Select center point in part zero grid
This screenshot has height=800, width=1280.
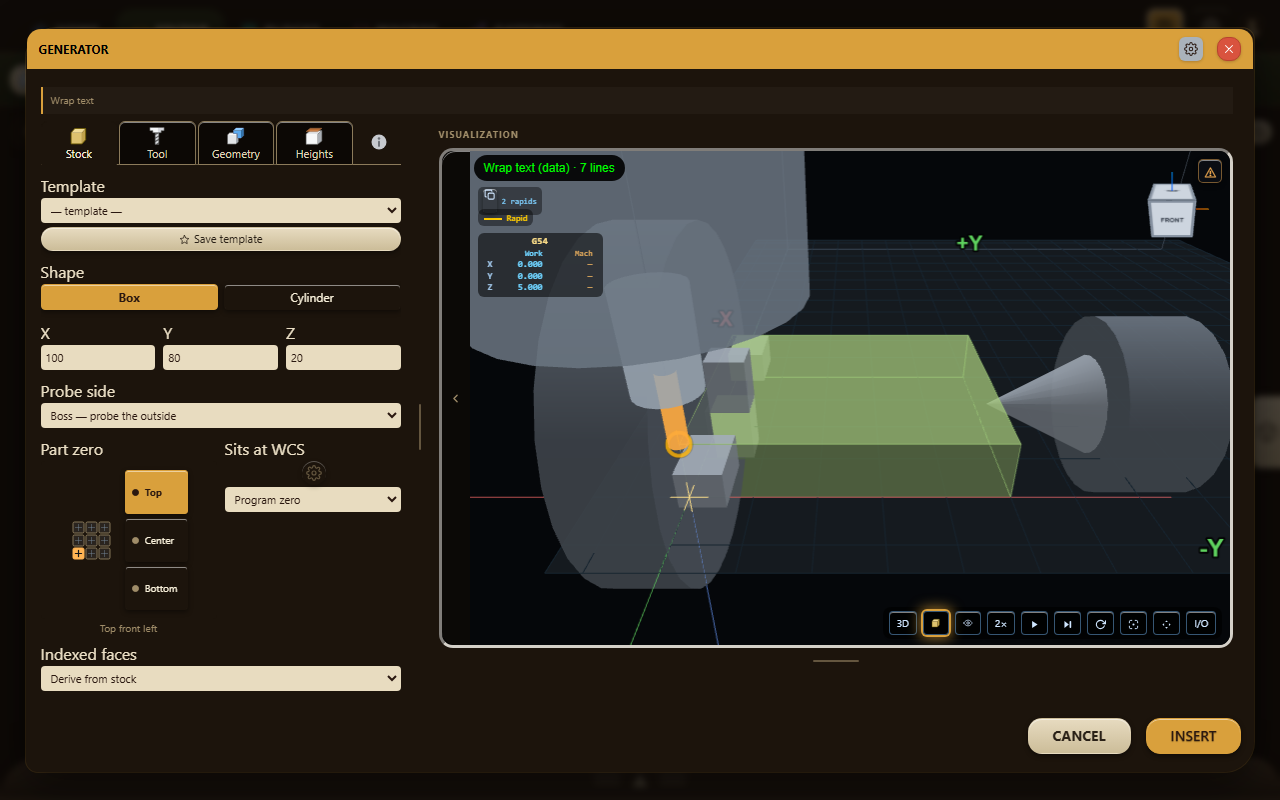coord(91,540)
